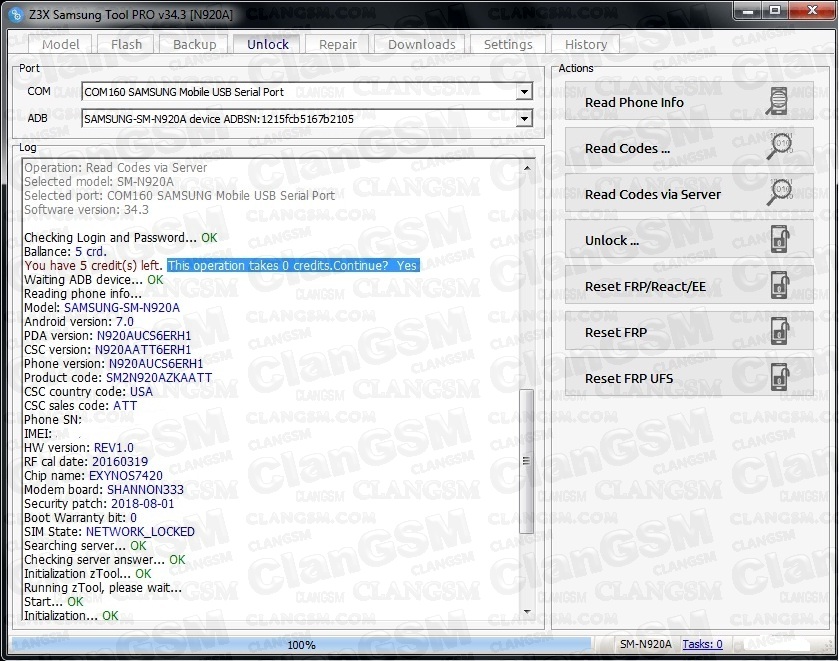Click 'Android version: 7.0' log line
The image size is (839, 661).
(79, 322)
